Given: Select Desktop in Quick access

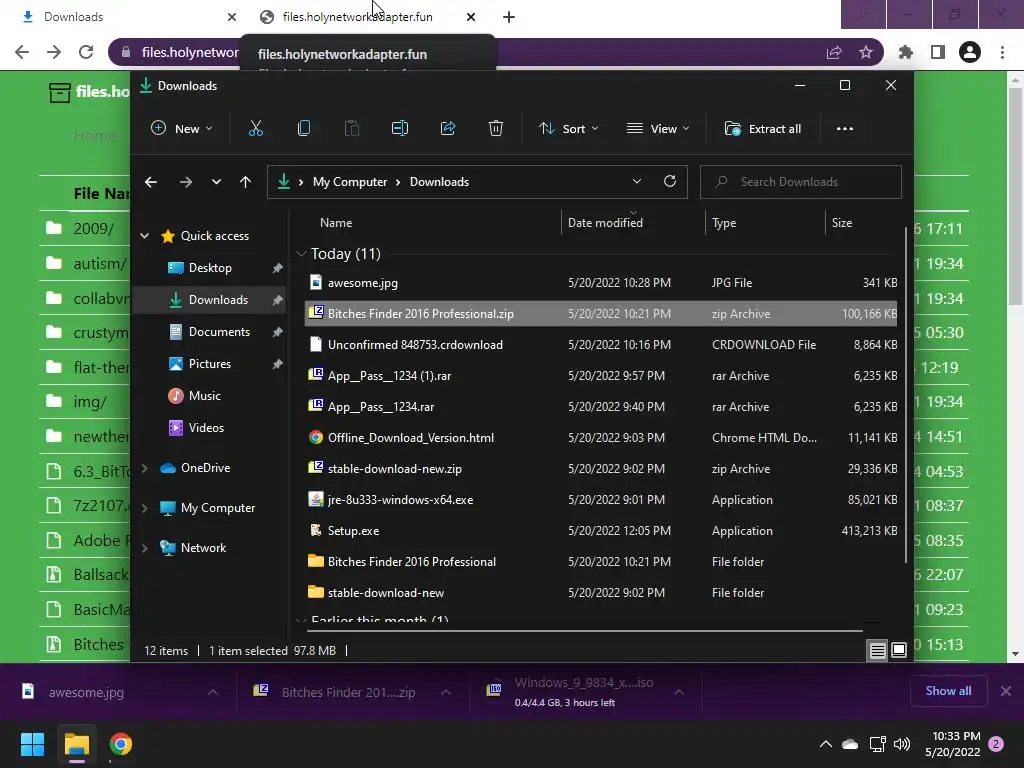Looking at the screenshot, I should coord(209,268).
